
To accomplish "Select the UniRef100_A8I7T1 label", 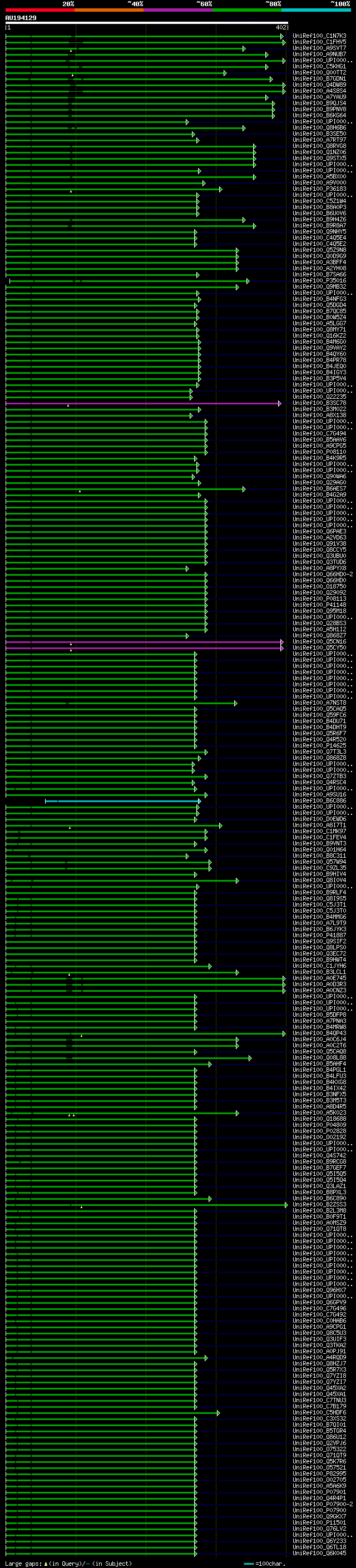I will click(x=319, y=825).
